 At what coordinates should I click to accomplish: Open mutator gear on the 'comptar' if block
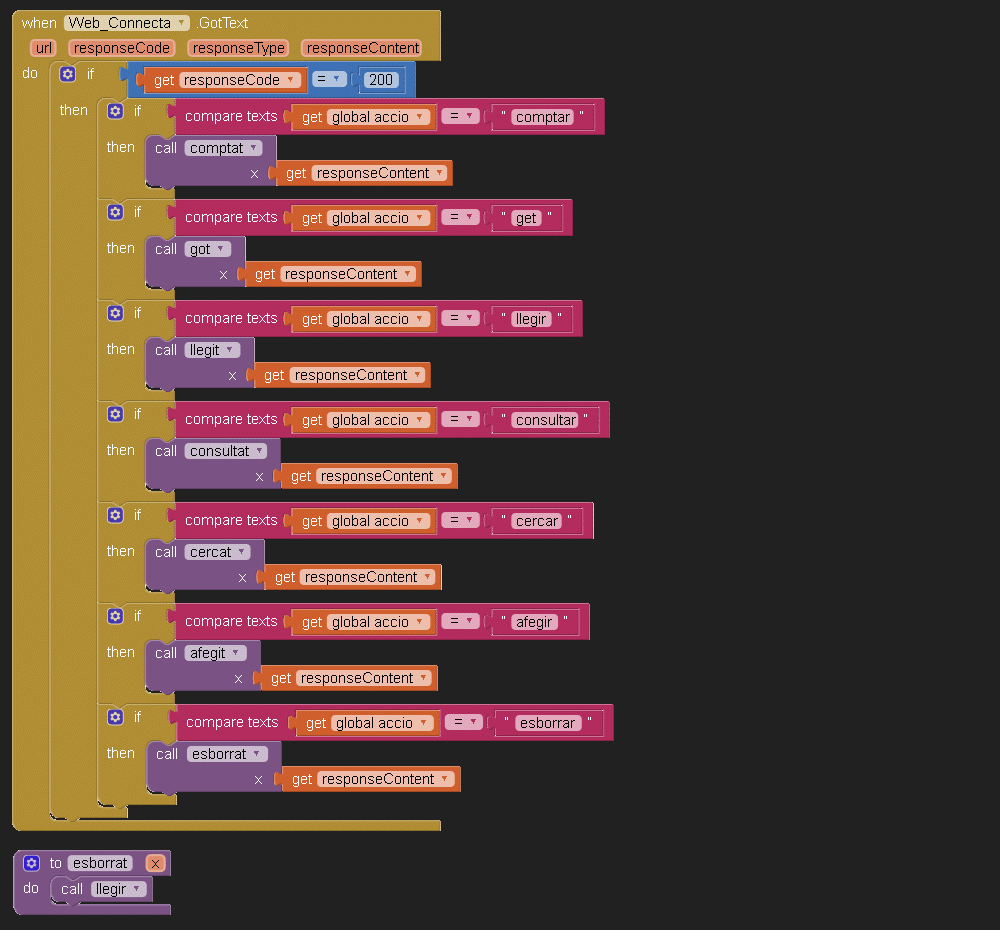click(x=115, y=111)
